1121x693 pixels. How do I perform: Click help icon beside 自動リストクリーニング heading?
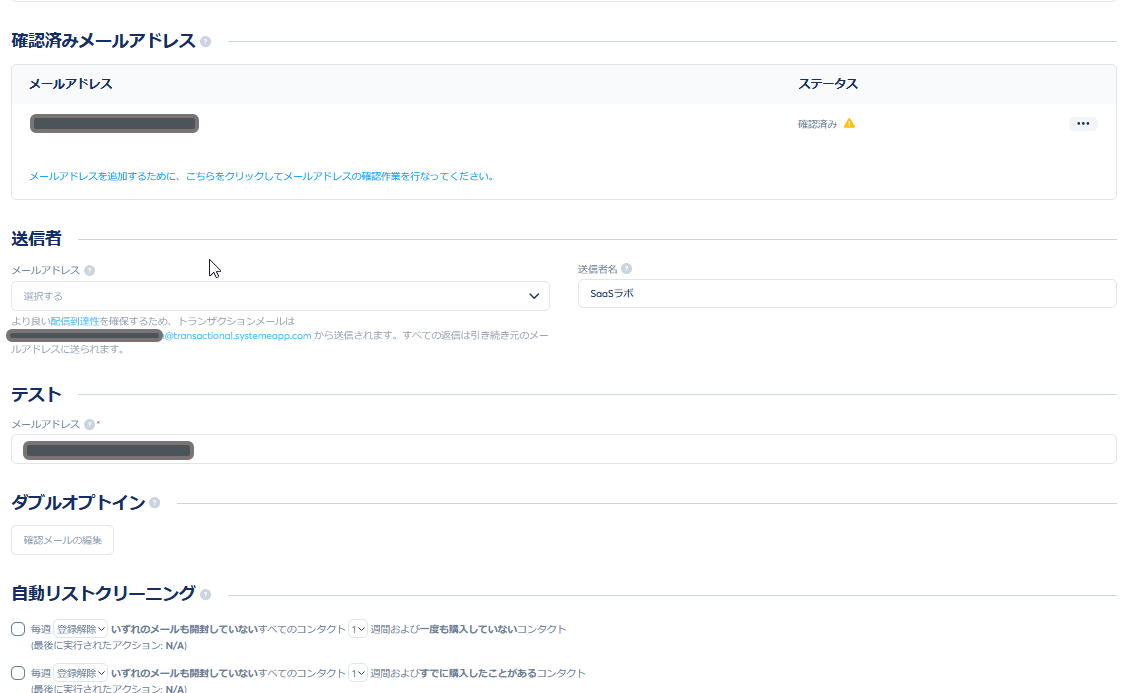click(x=206, y=594)
